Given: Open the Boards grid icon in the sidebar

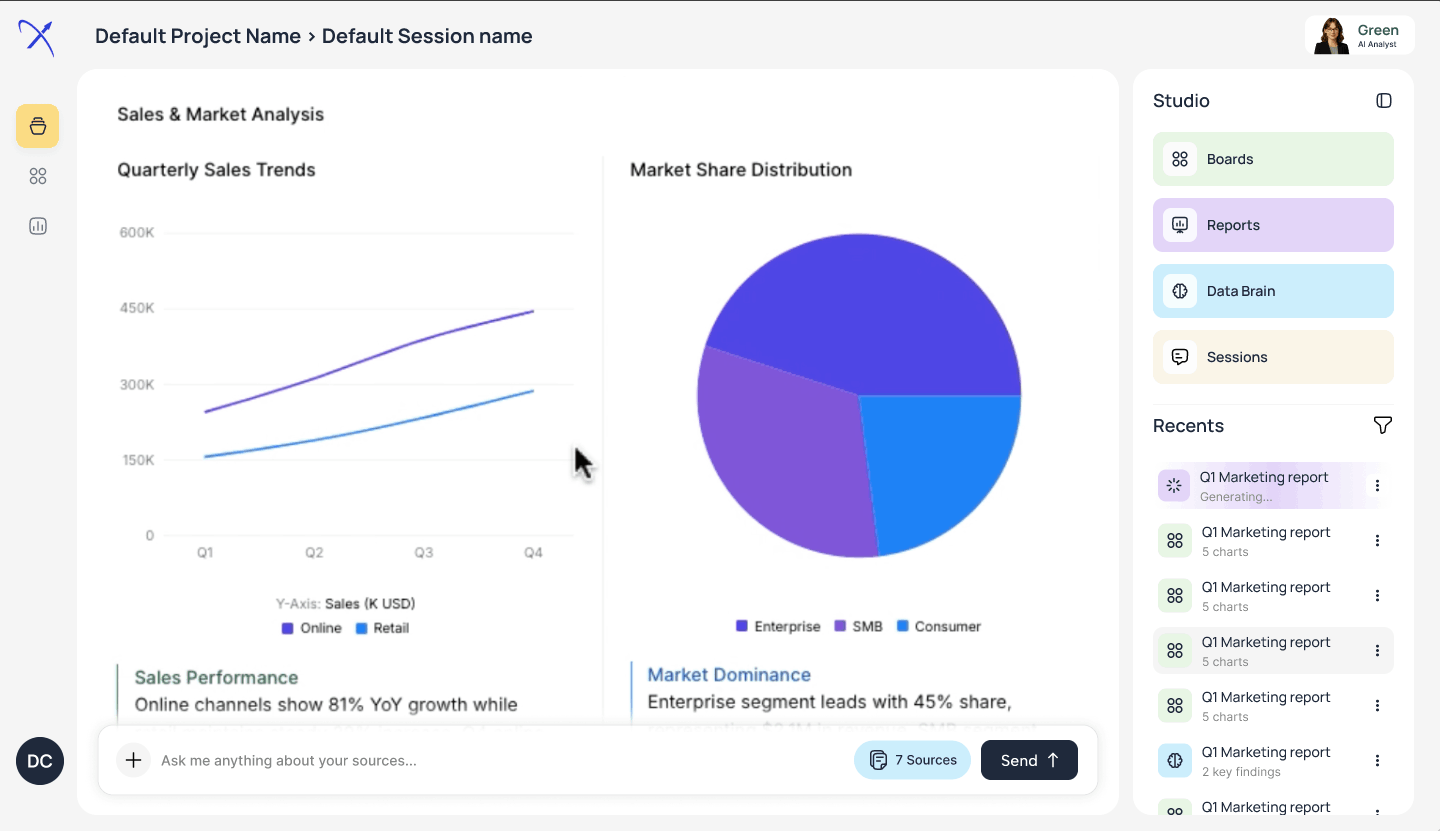Looking at the screenshot, I should (x=37, y=176).
